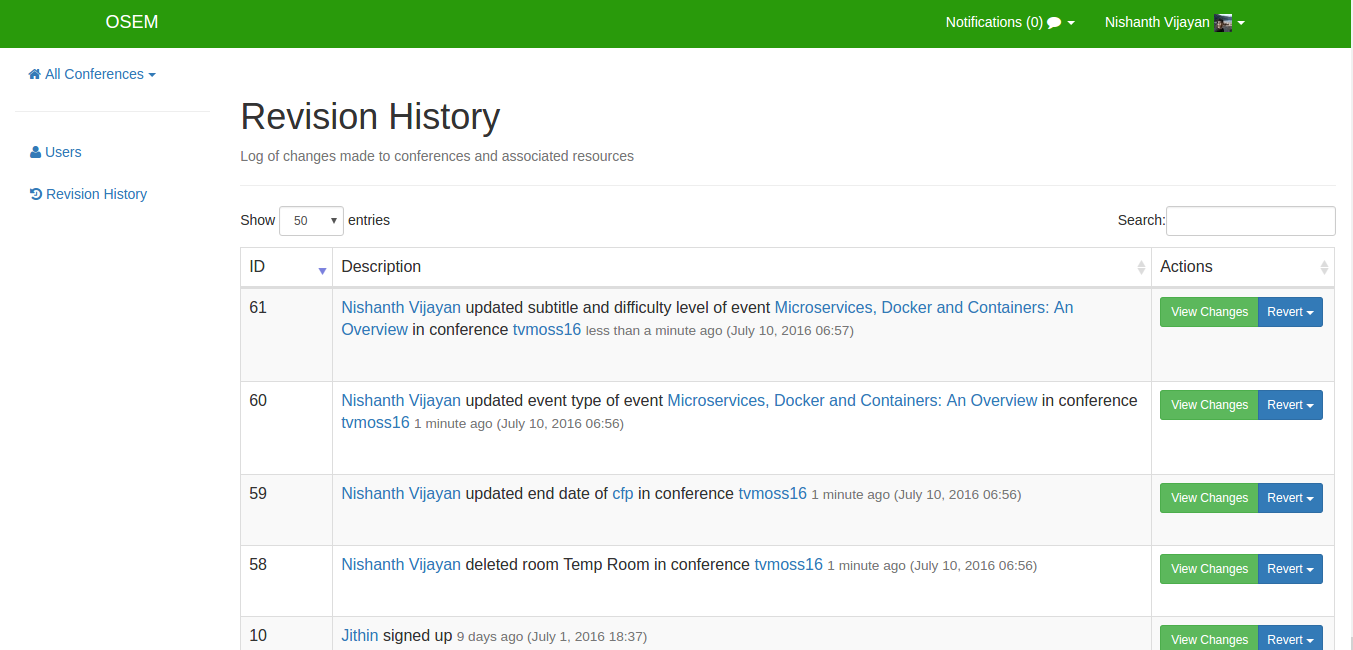Click the user icon next to Users
1353x650 pixels.
36,152
